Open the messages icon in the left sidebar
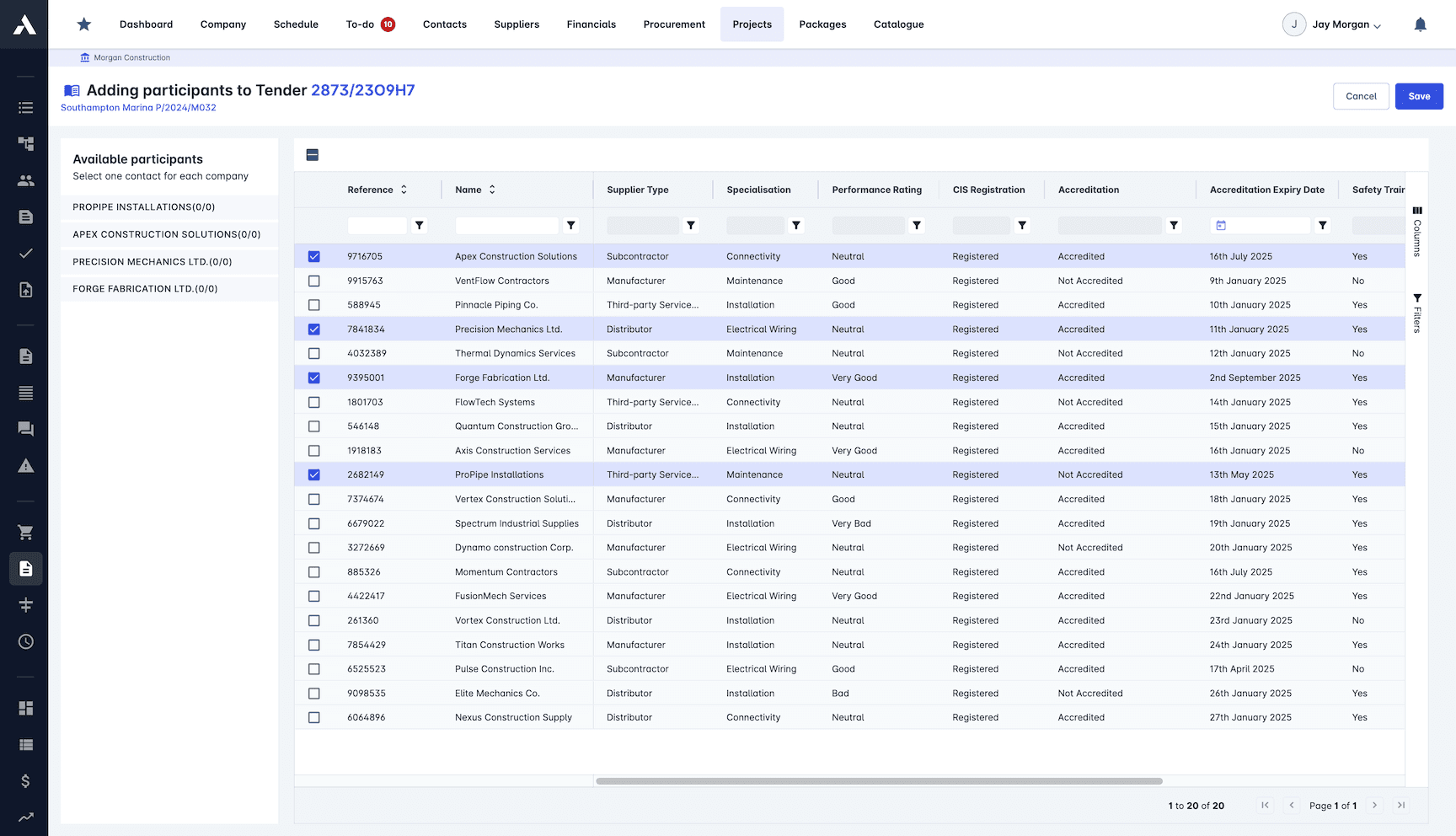The height and width of the screenshot is (836, 1456). pyautogui.click(x=25, y=429)
